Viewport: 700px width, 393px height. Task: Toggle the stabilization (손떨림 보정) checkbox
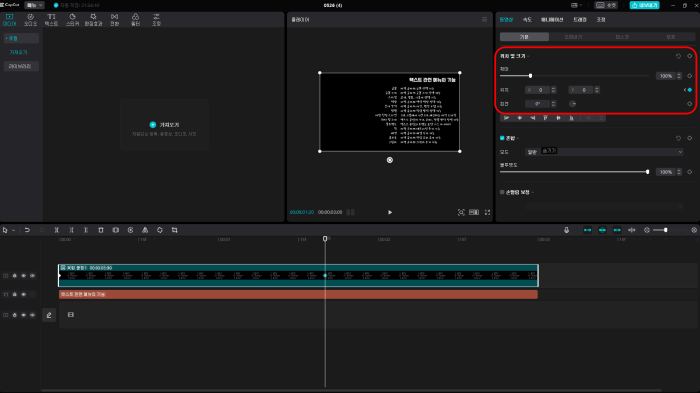coord(502,192)
